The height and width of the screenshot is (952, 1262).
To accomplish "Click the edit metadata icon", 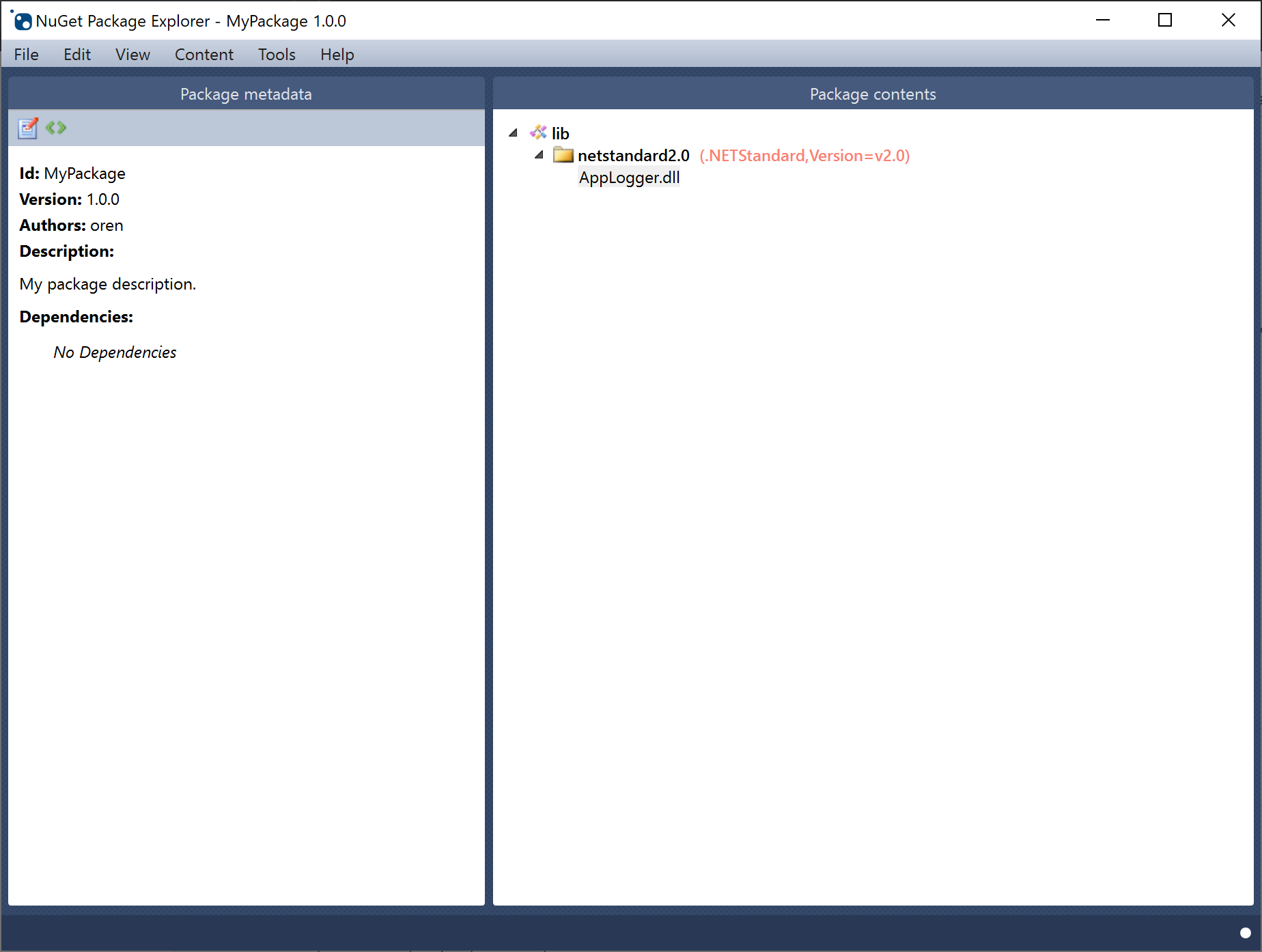I will click(x=28, y=128).
